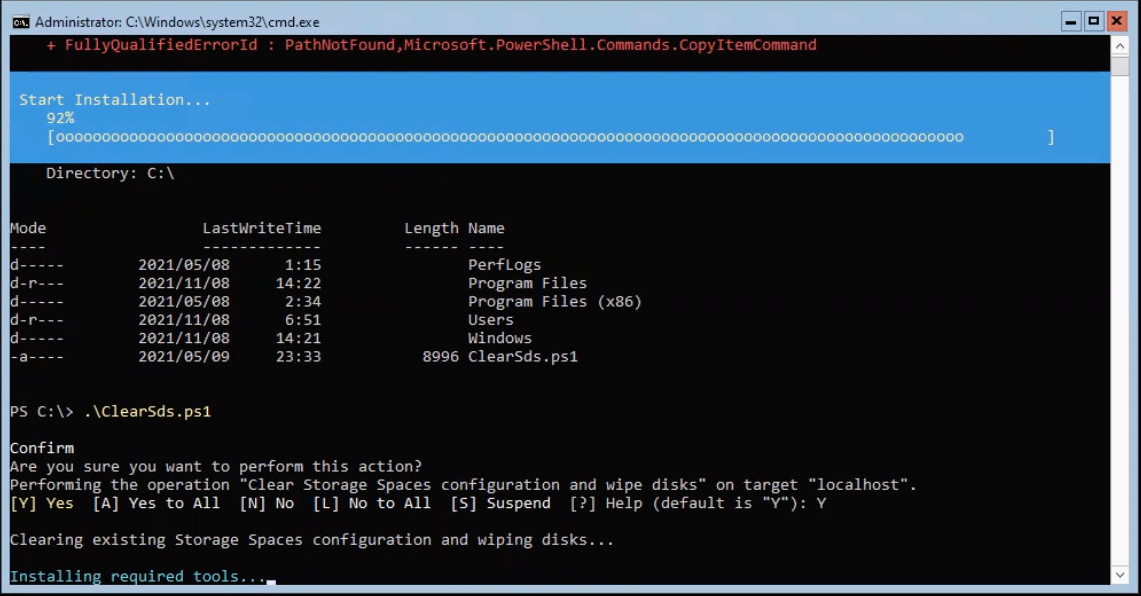Click the file length value 8996
This screenshot has height=596, width=1141.
[440, 357]
